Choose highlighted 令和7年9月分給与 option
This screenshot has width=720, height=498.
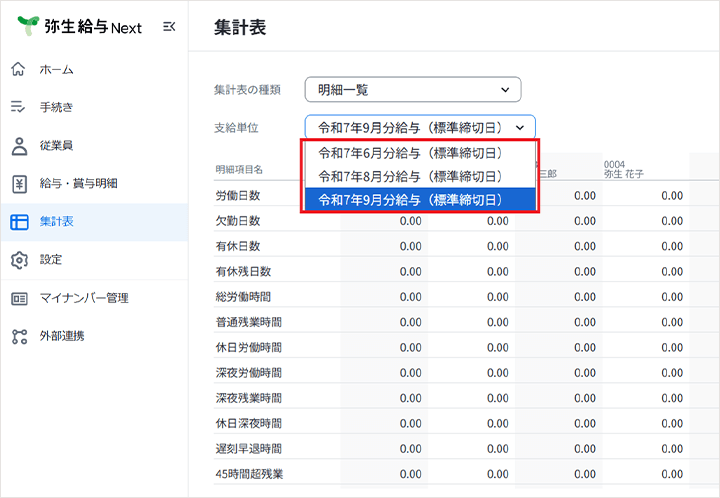[x=410, y=200]
